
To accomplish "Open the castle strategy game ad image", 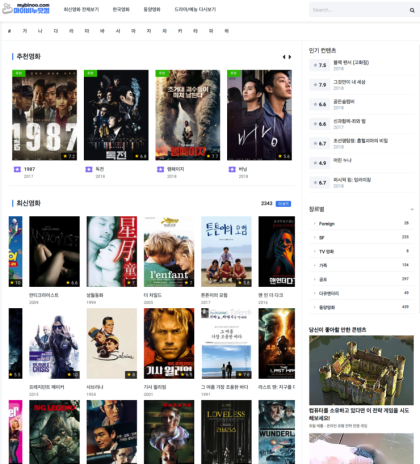I will pyautogui.click(x=361, y=370).
